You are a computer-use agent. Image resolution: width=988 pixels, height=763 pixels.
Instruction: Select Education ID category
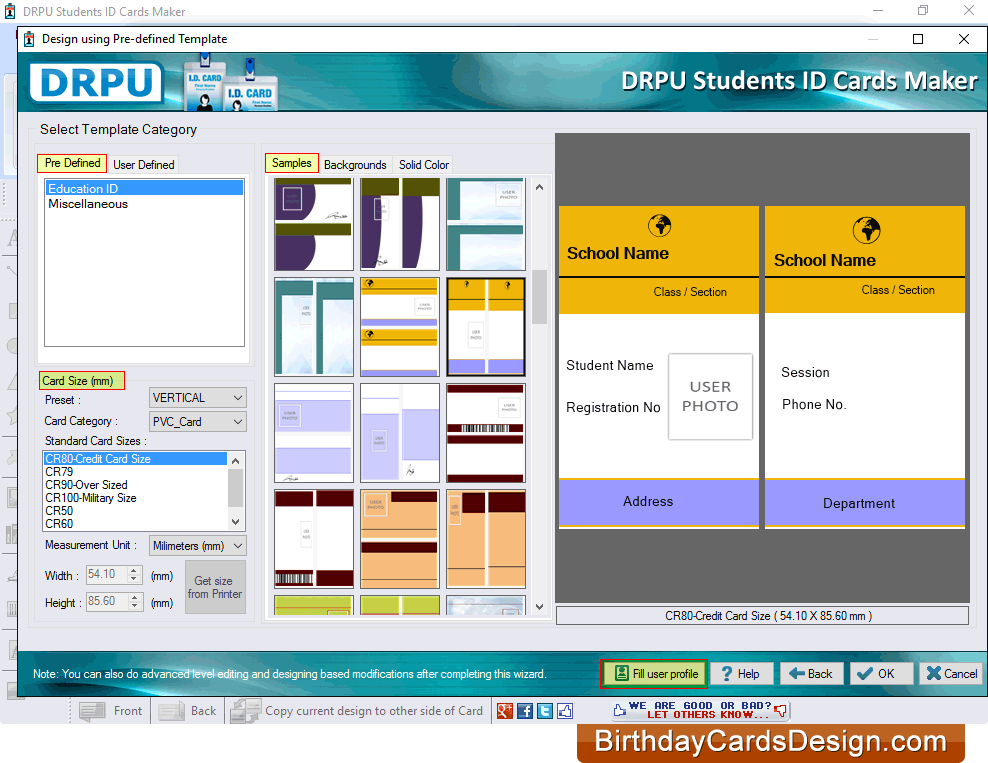point(144,188)
